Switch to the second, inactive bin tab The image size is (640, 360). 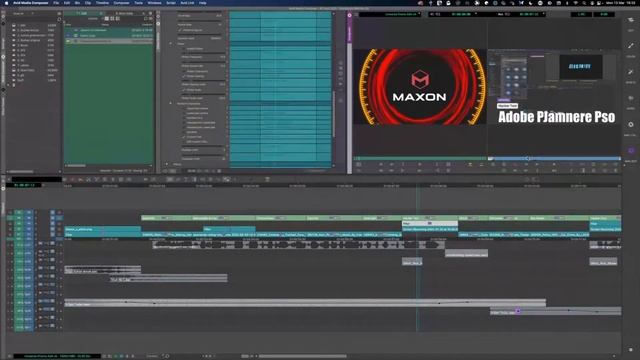[124, 13]
